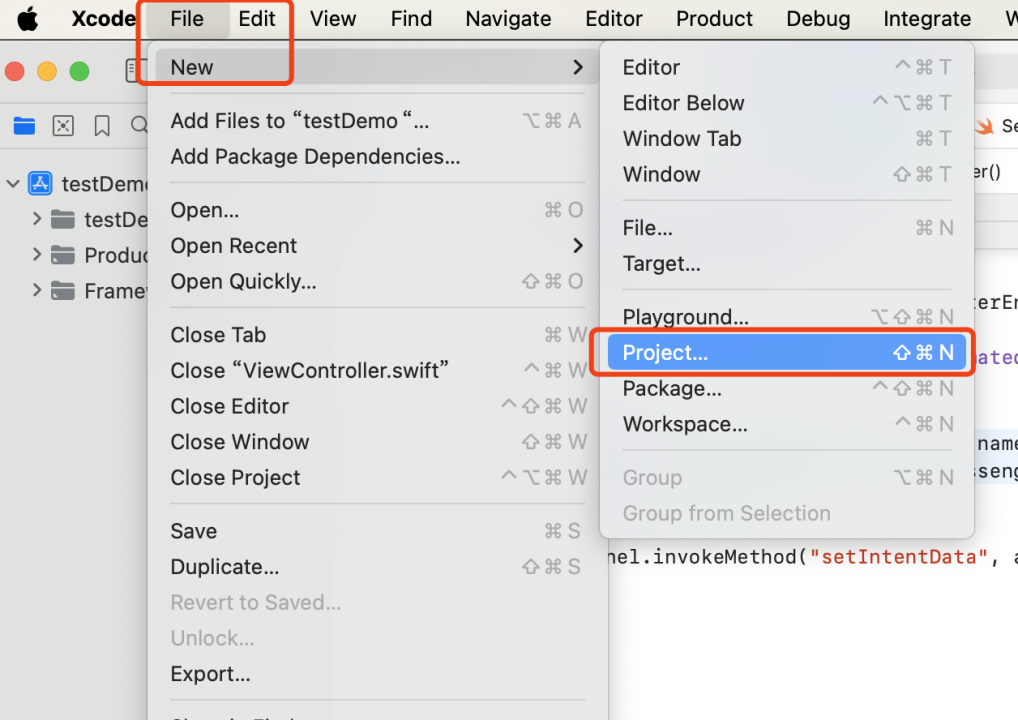Open the View menu
Image resolution: width=1018 pixels, height=720 pixels.
(333, 19)
